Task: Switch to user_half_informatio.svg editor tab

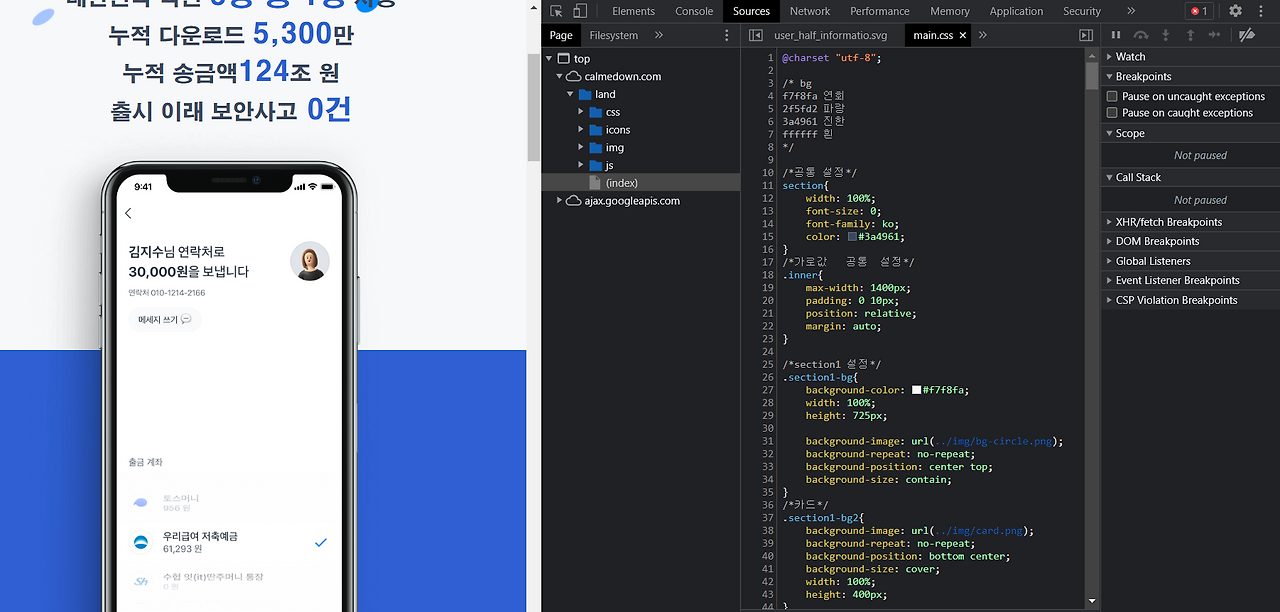Action: tap(831, 35)
